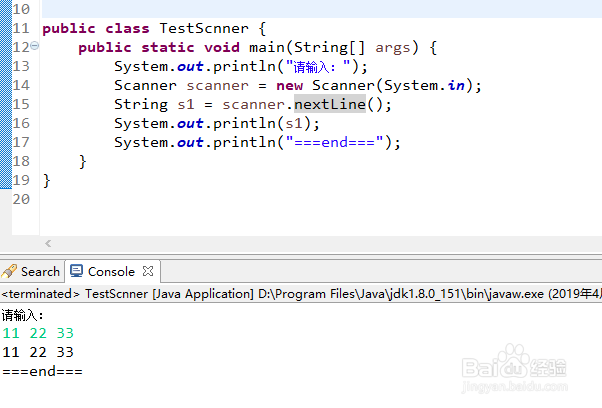Image resolution: width=602 pixels, height=408 pixels.
Task: Click the black output line 11 22 33 in console
Action: point(38,352)
